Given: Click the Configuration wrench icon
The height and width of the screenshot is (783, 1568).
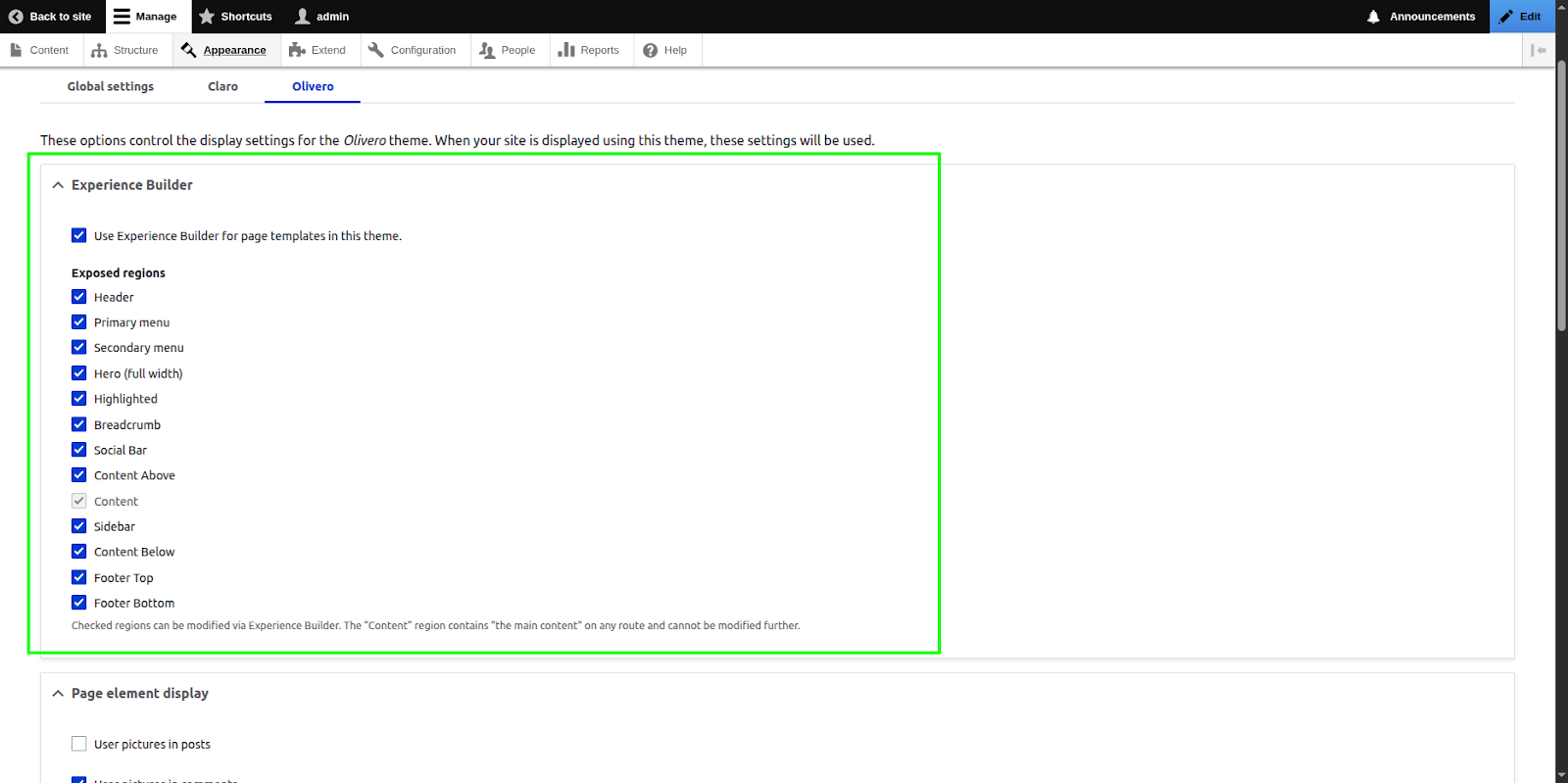Looking at the screenshot, I should pos(376,50).
